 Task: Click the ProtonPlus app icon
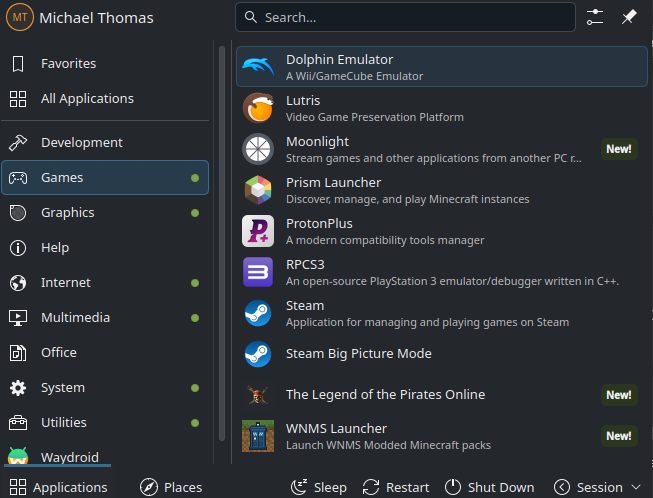coord(258,231)
